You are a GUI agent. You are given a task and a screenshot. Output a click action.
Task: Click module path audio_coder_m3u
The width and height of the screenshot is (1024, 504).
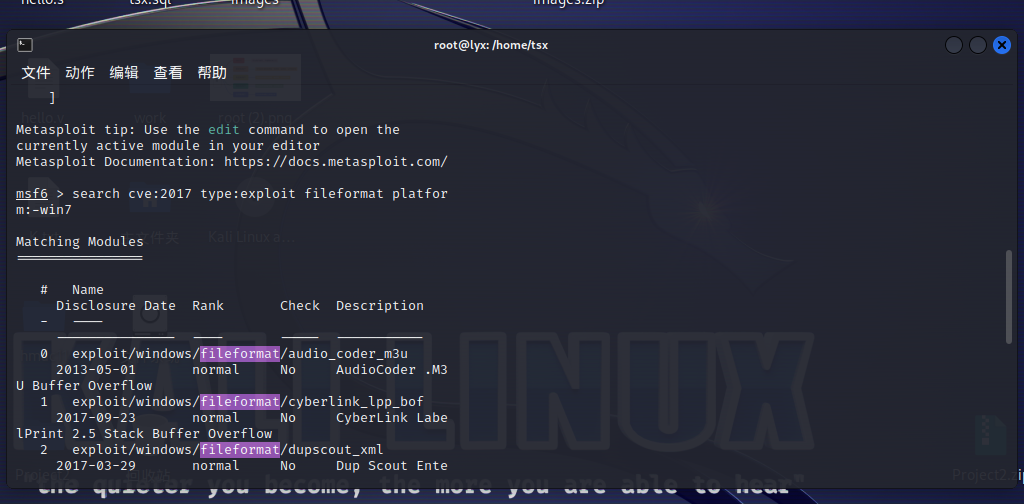(240, 354)
